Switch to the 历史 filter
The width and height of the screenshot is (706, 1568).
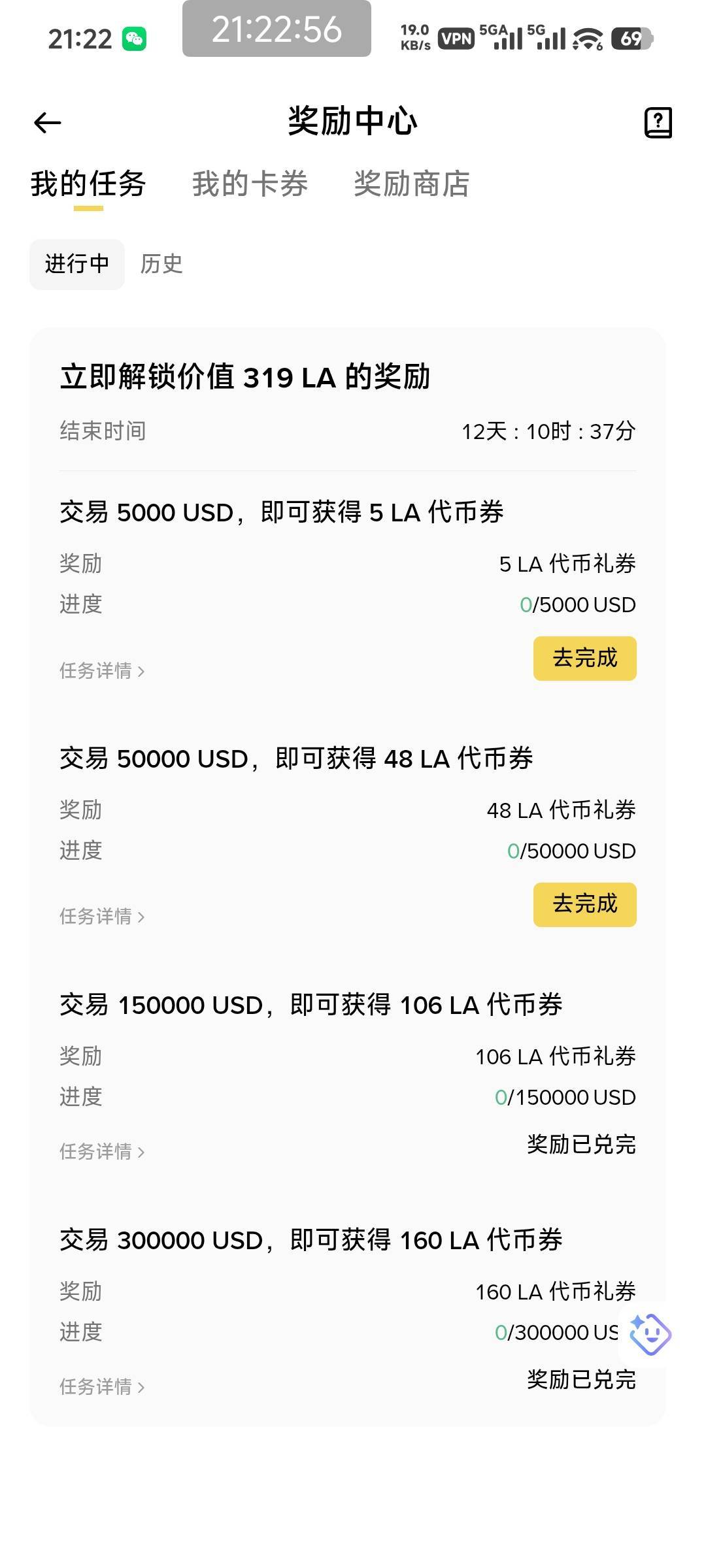[161, 264]
